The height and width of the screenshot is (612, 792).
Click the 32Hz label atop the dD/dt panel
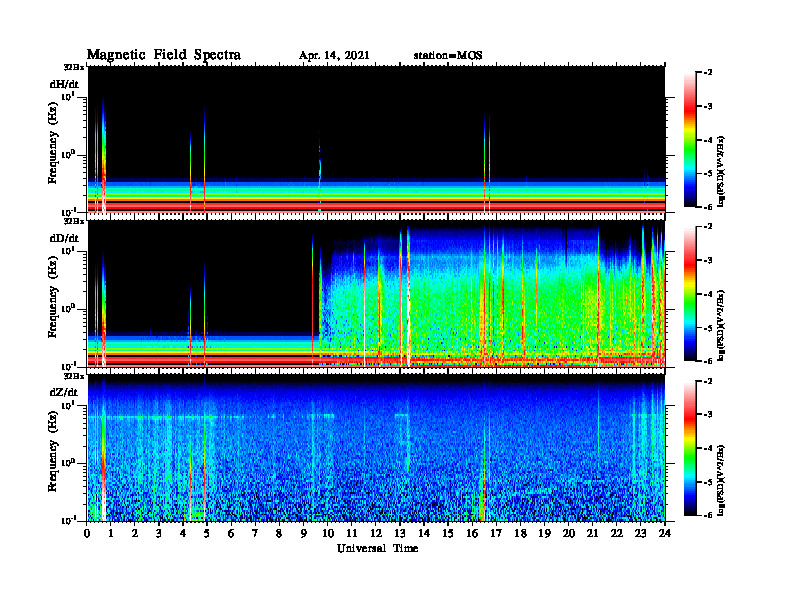(x=74, y=221)
